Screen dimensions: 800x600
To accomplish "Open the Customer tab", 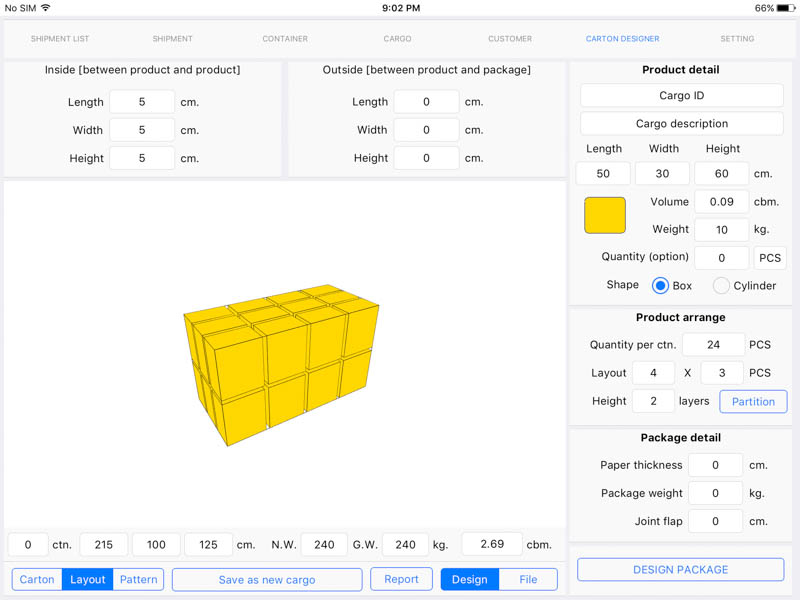I will (x=510, y=39).
